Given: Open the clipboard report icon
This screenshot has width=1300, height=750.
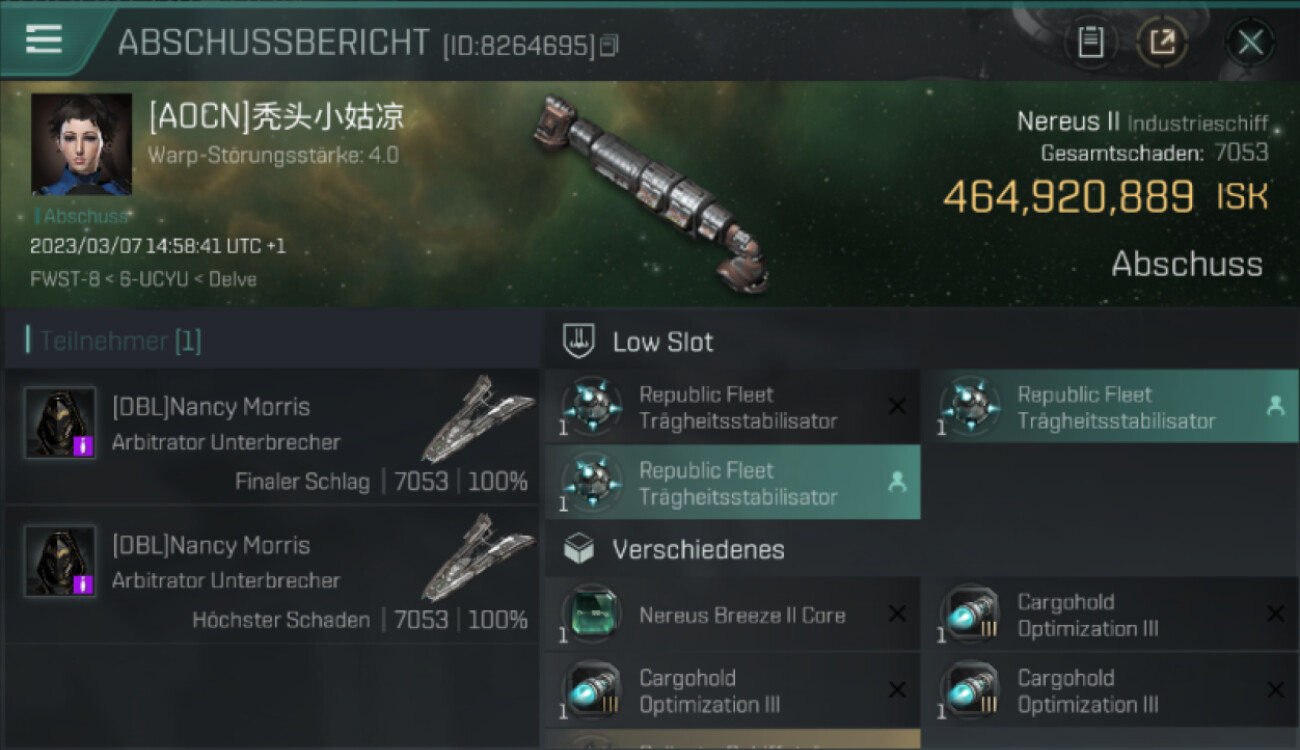Looking at the screenshot, I should coord(1091,43).
